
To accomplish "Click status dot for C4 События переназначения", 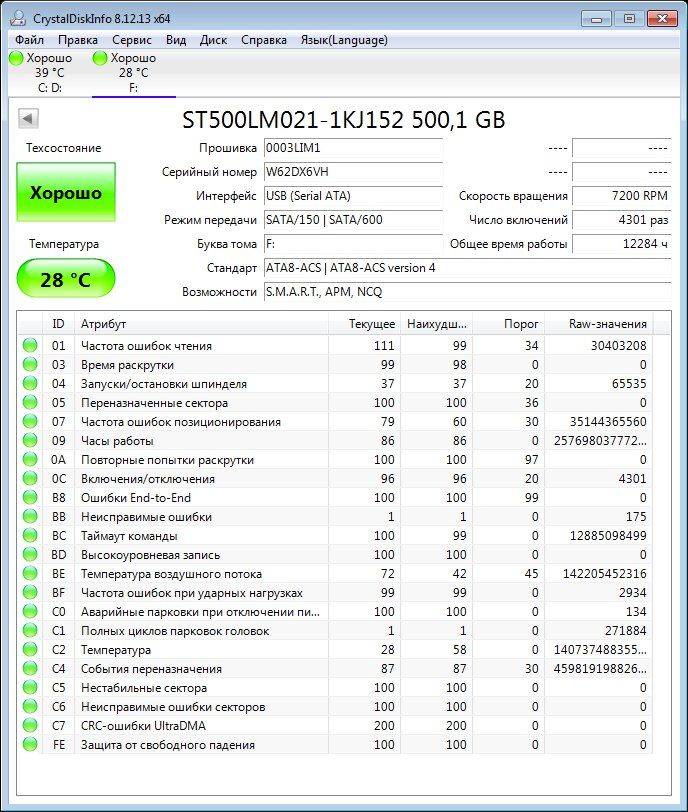I will point(30,668).
